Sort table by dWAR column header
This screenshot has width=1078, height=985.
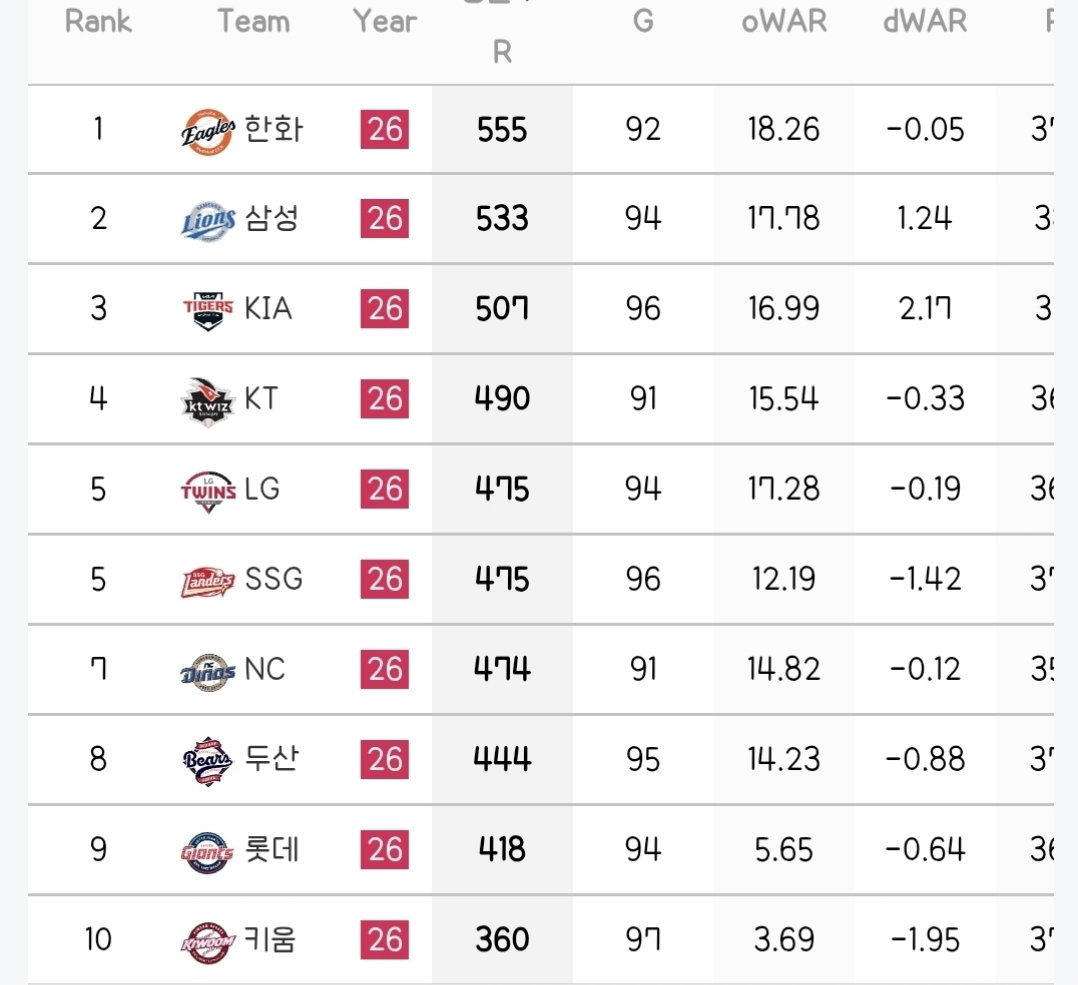(925, 21)
